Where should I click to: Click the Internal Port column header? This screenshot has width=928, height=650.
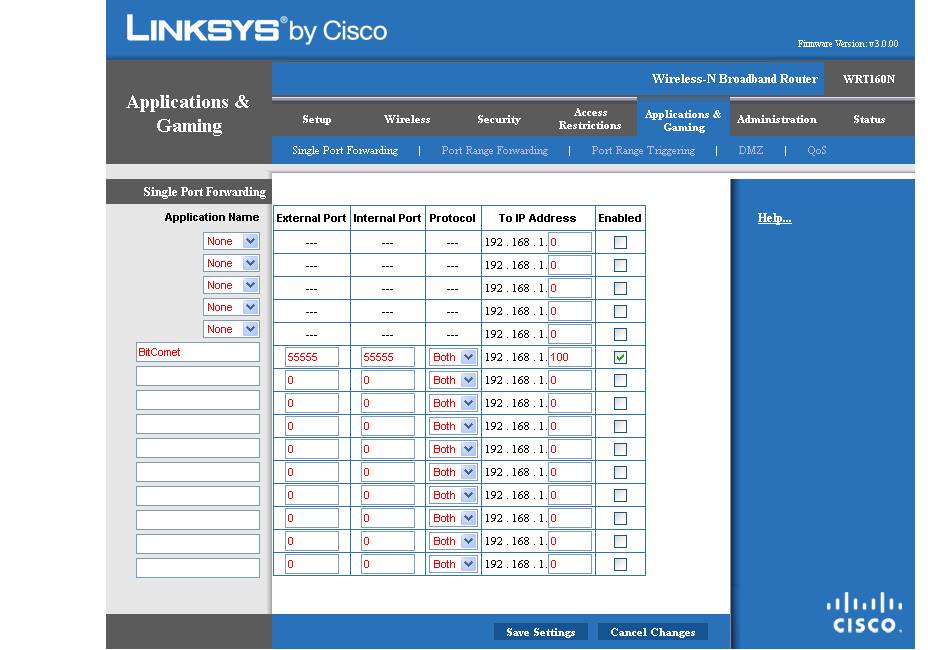(x=387, y=218)
